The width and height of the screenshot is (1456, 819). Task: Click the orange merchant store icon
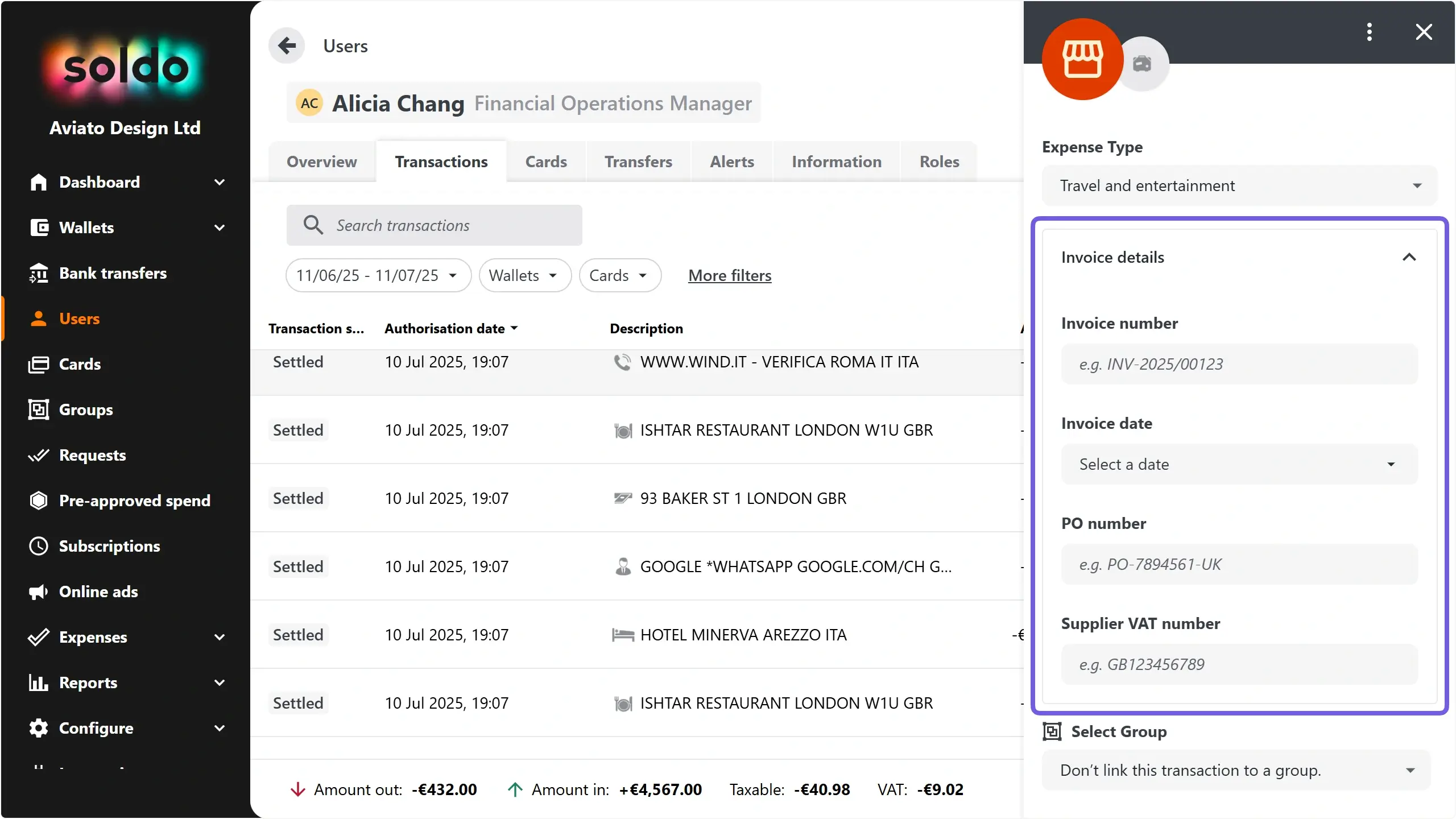tap(1083, 59)
